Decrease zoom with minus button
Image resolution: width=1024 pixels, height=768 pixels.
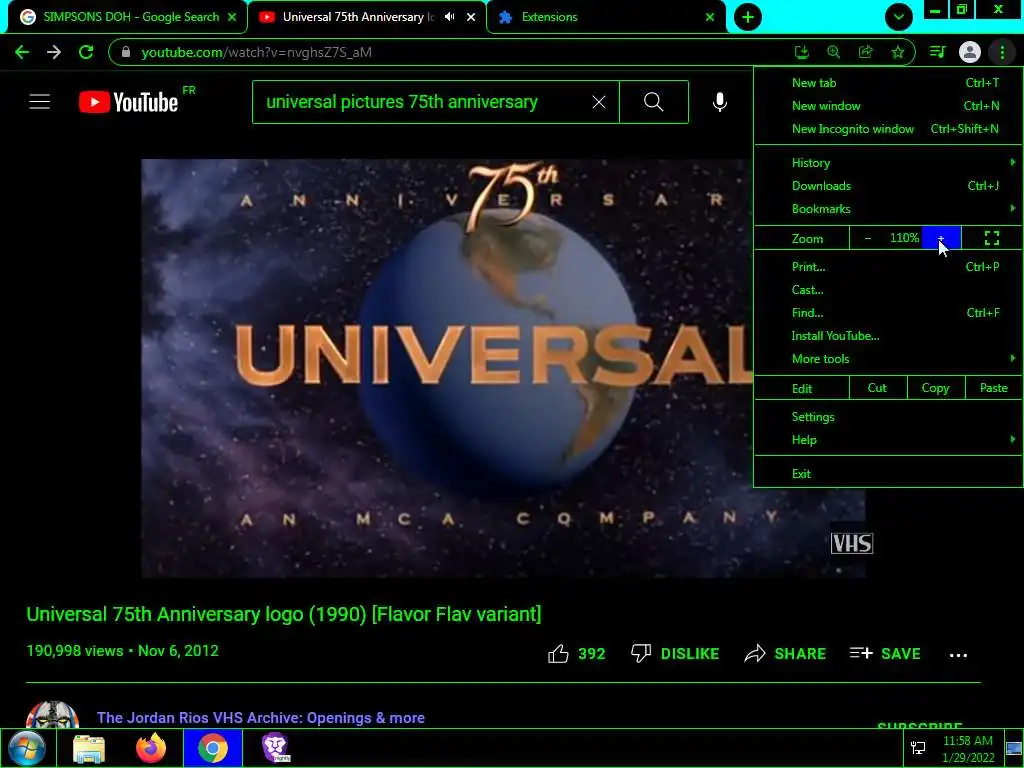tap(867, 238)
